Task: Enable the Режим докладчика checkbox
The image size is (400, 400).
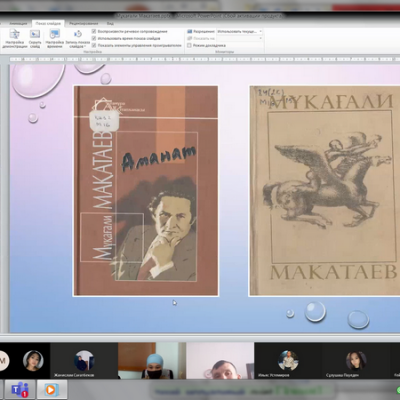Action: 189,45
